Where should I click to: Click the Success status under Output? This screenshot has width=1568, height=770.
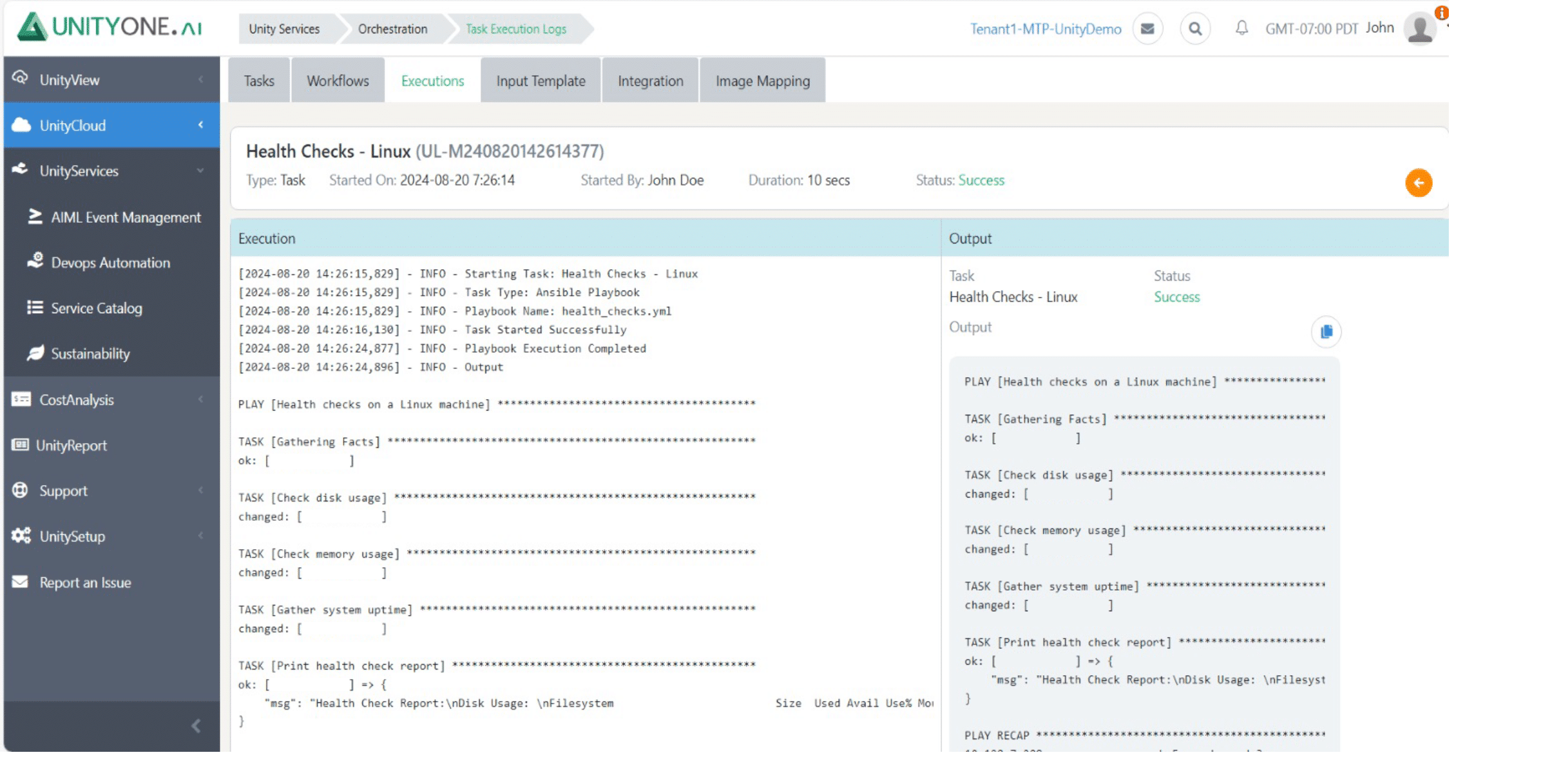tap(1177, 297)
